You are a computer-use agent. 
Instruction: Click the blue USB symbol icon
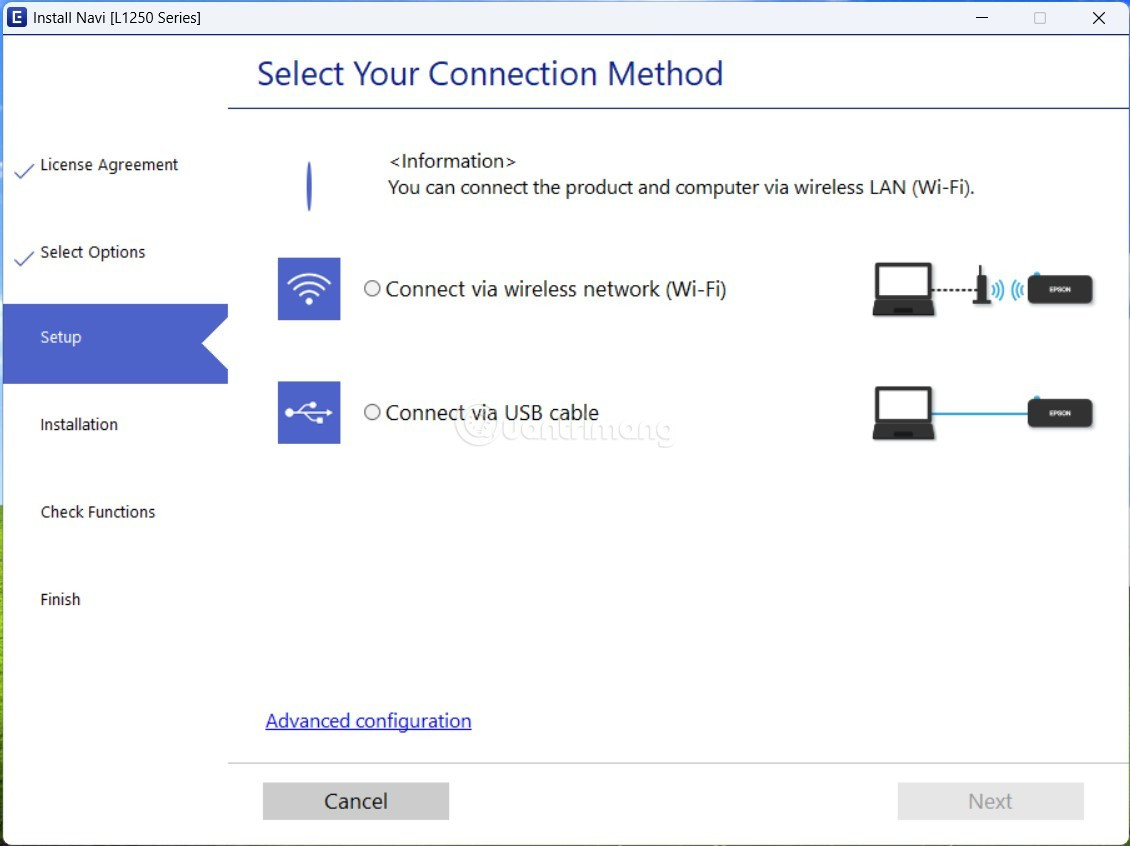(309, 412)
